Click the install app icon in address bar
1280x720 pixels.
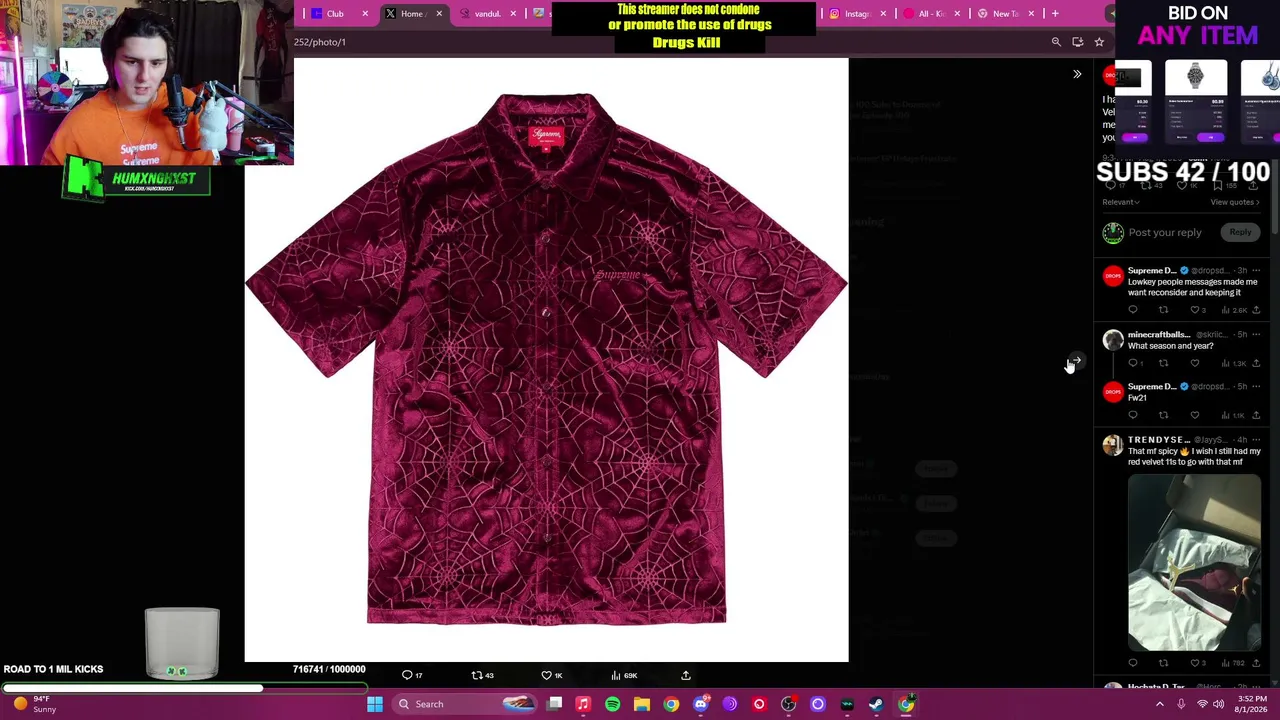[1077, 42]
